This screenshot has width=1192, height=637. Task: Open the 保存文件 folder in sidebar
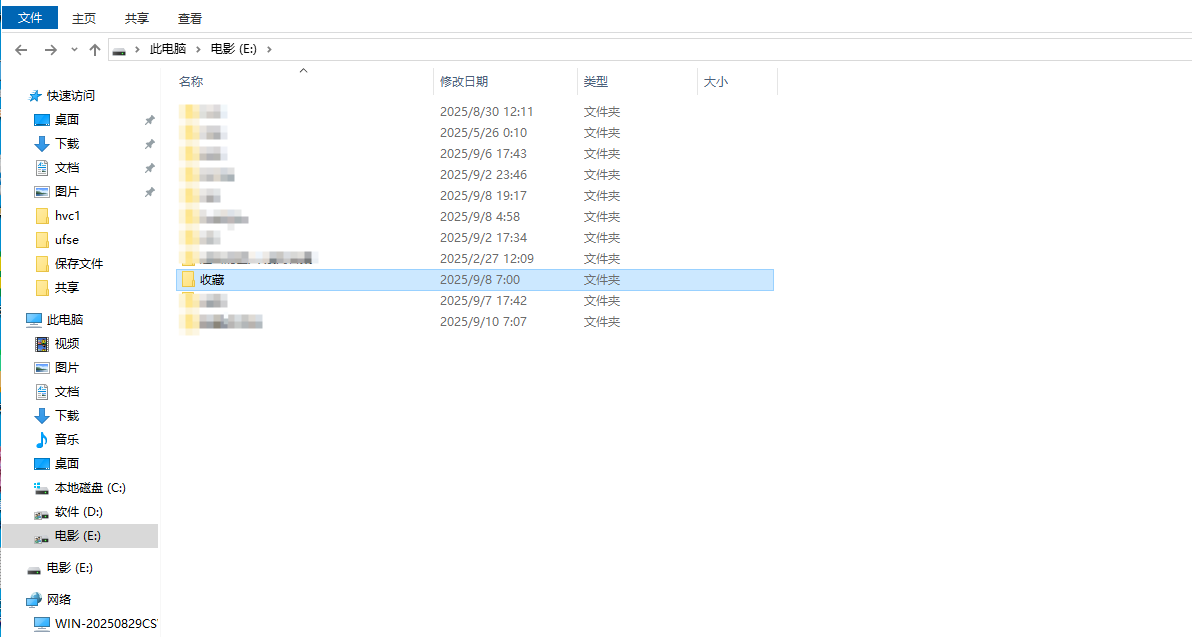[78, 264]
